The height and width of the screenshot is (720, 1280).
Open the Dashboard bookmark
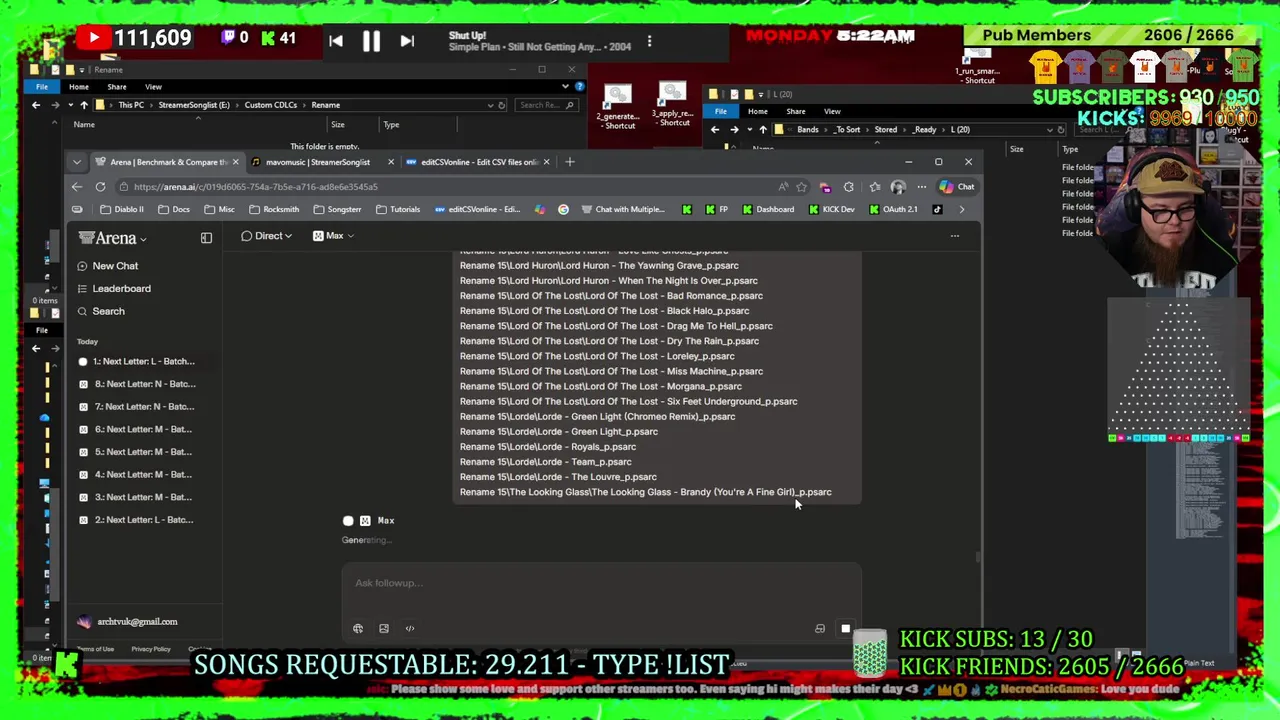coord(768,210)
